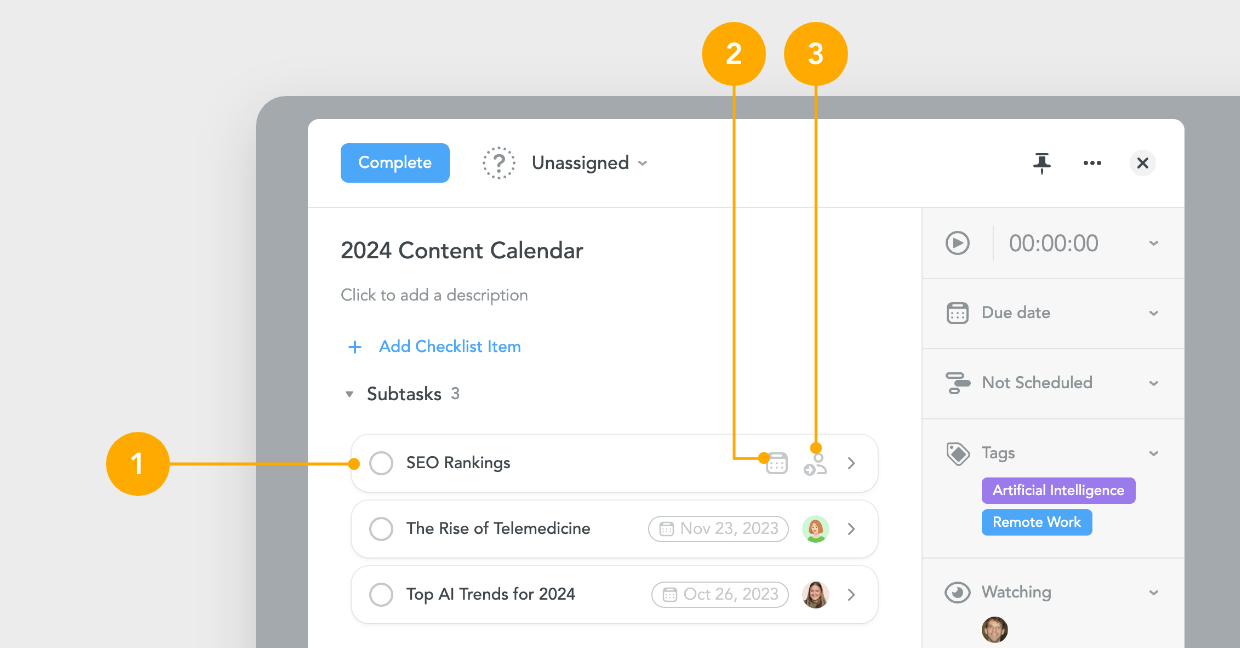
Task: Click the Not Scheduled recurrence icon
Action: (x=958, y=382)
